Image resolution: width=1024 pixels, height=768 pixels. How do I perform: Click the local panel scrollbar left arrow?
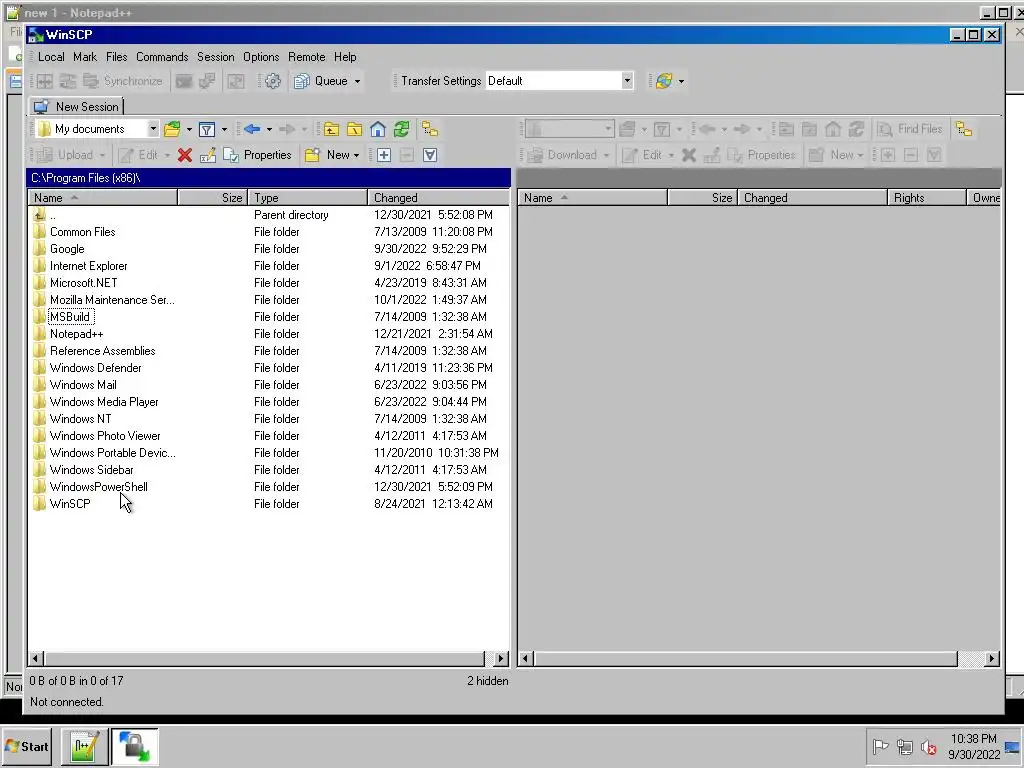[36, 658]
